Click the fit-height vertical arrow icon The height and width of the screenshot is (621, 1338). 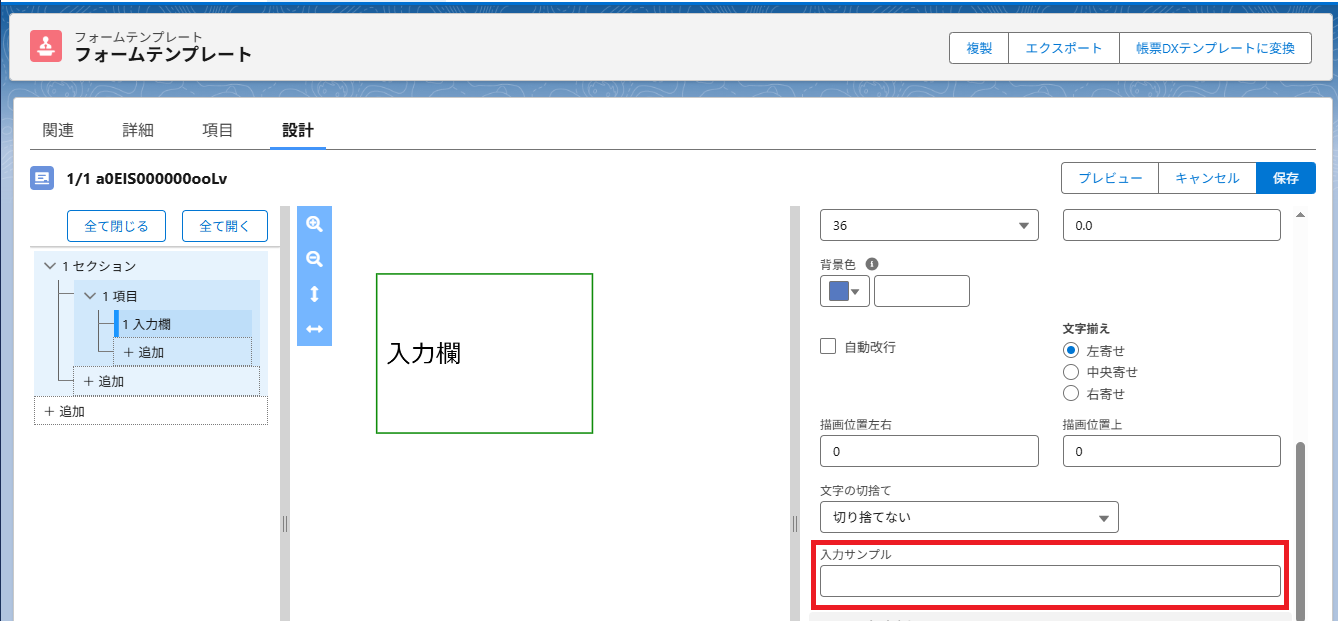coord(314,294)
